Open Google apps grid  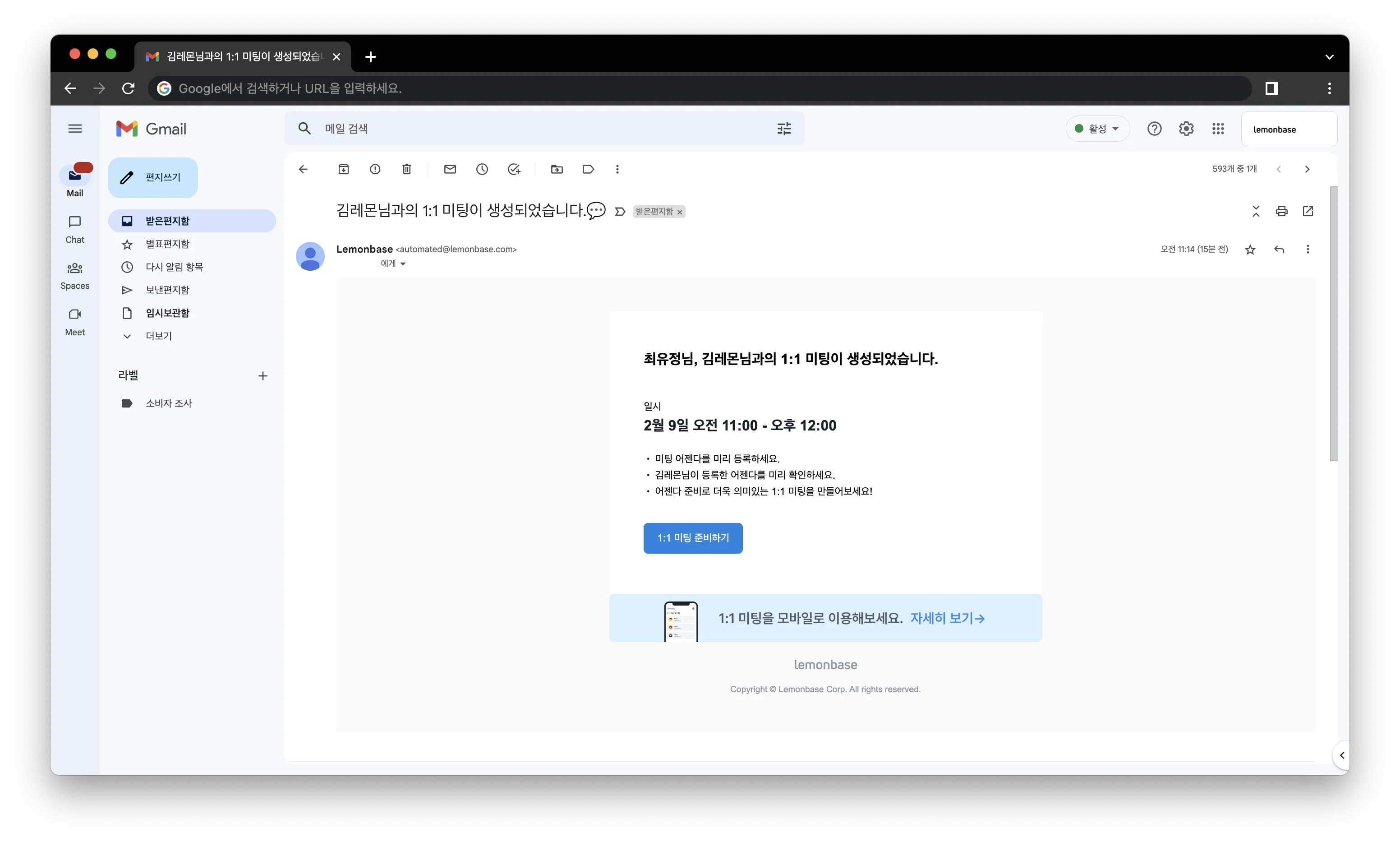tap(1218, 129)
